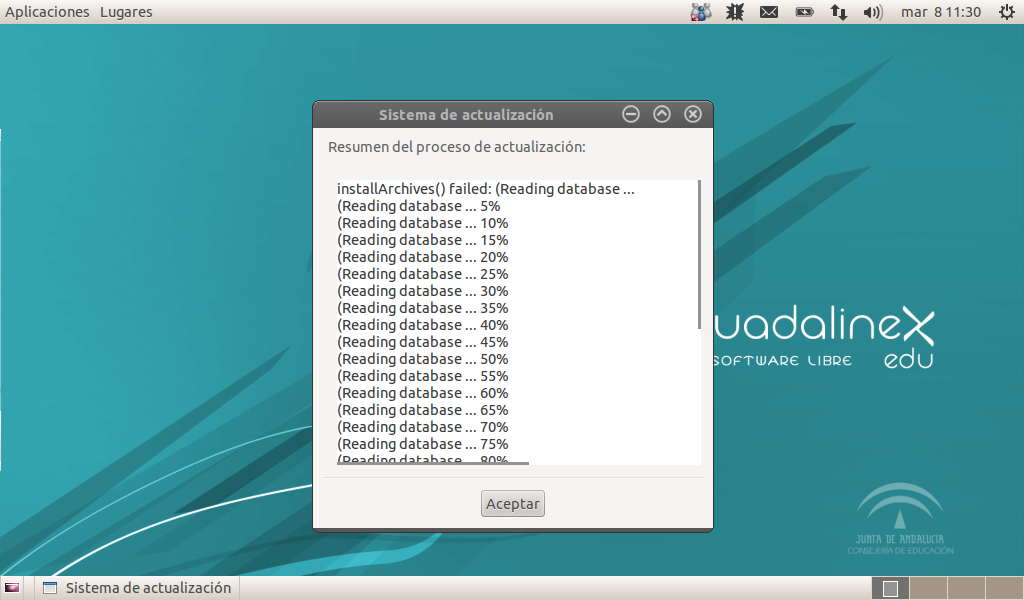The image size is (1024, 600).
Task: Maximize the Sistema de actualización dialog
Action: [x=662, y=114]
